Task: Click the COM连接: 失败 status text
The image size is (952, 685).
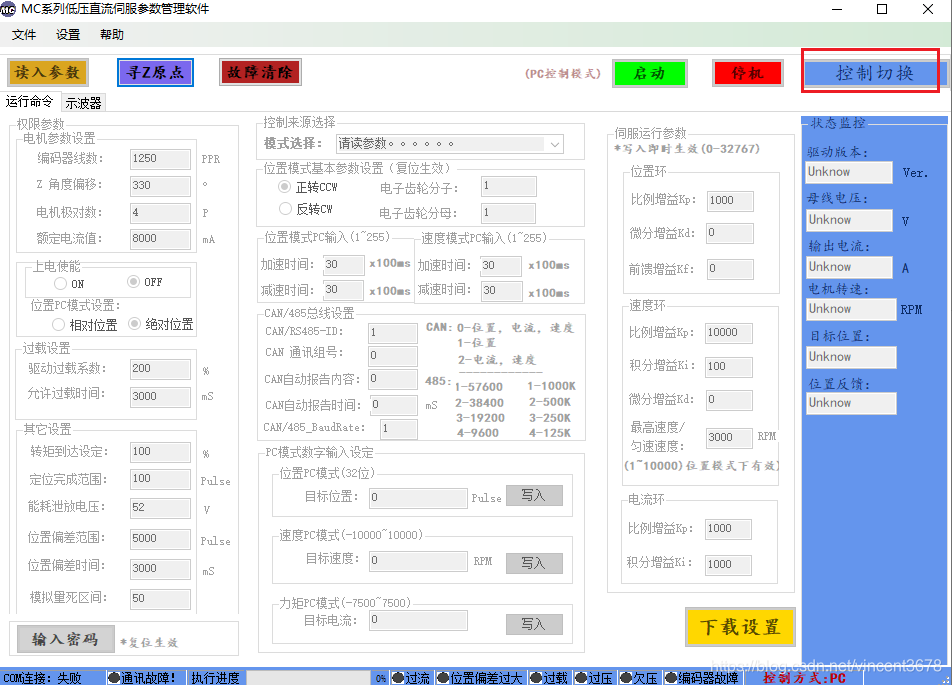Action: 42,678
